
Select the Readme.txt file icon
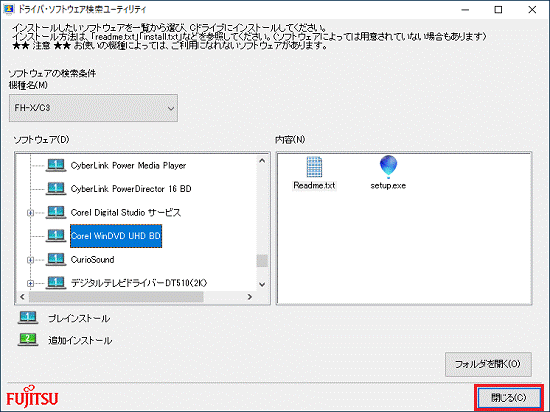click(x=314, y=167)
